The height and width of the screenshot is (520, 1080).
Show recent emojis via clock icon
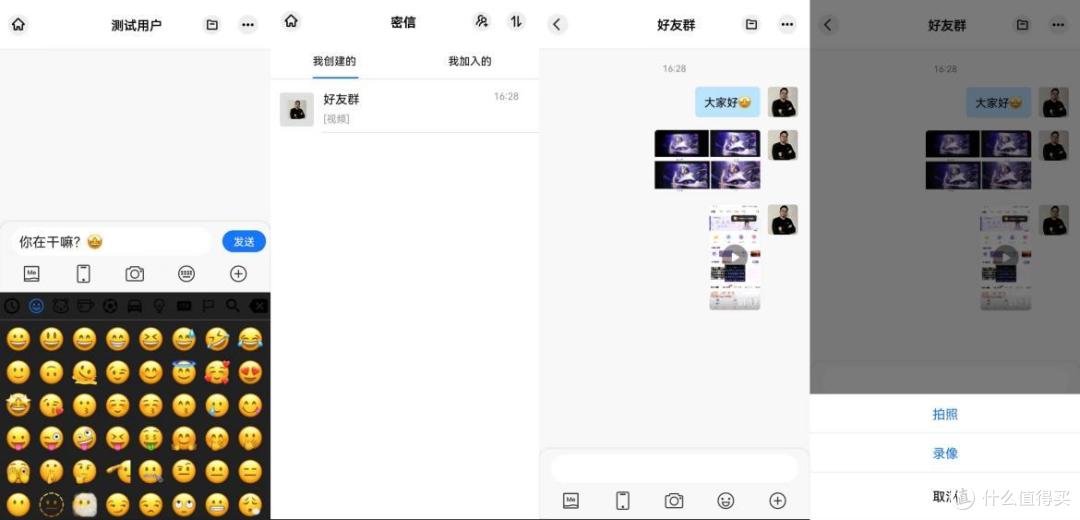(x=12, y=306)
